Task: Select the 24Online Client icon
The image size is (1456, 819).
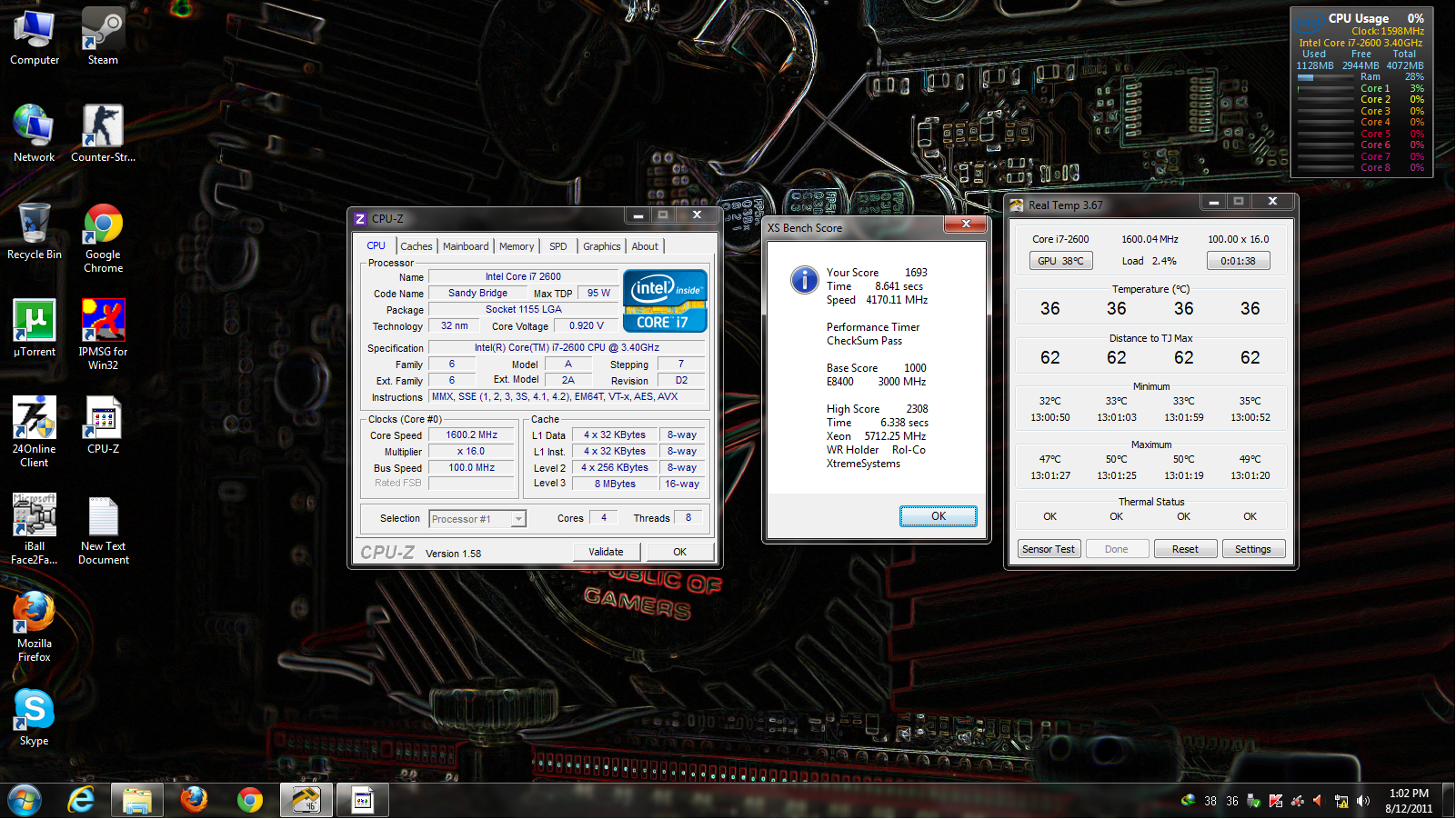Action: point(35,432)
